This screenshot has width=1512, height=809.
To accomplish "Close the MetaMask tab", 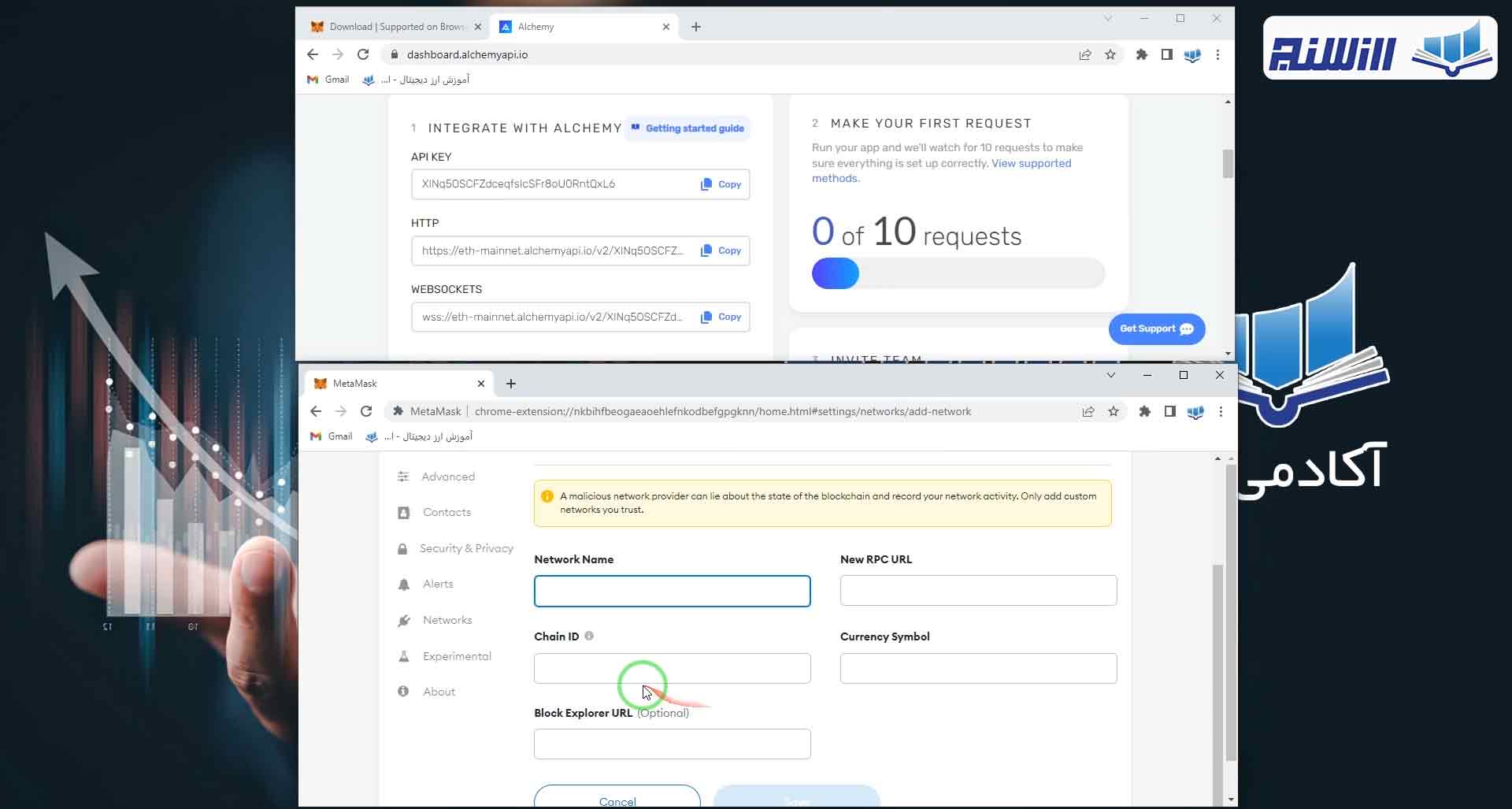I will coord(481,384).
